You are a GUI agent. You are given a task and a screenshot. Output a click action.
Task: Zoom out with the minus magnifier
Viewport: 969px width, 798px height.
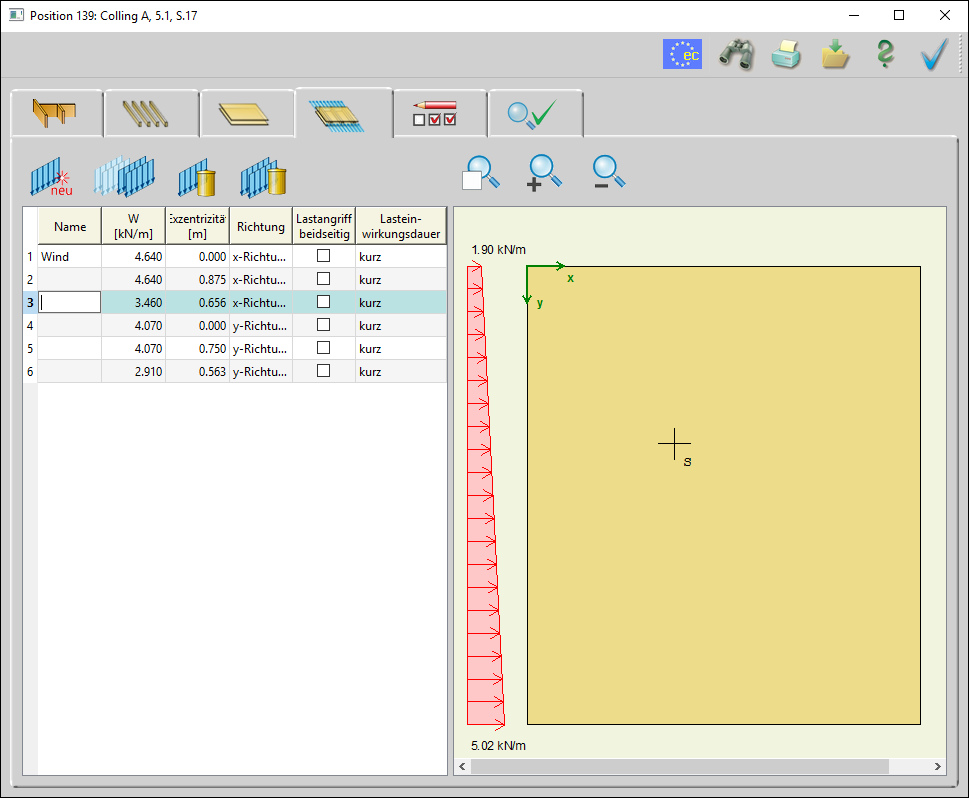tap(608, 173)
